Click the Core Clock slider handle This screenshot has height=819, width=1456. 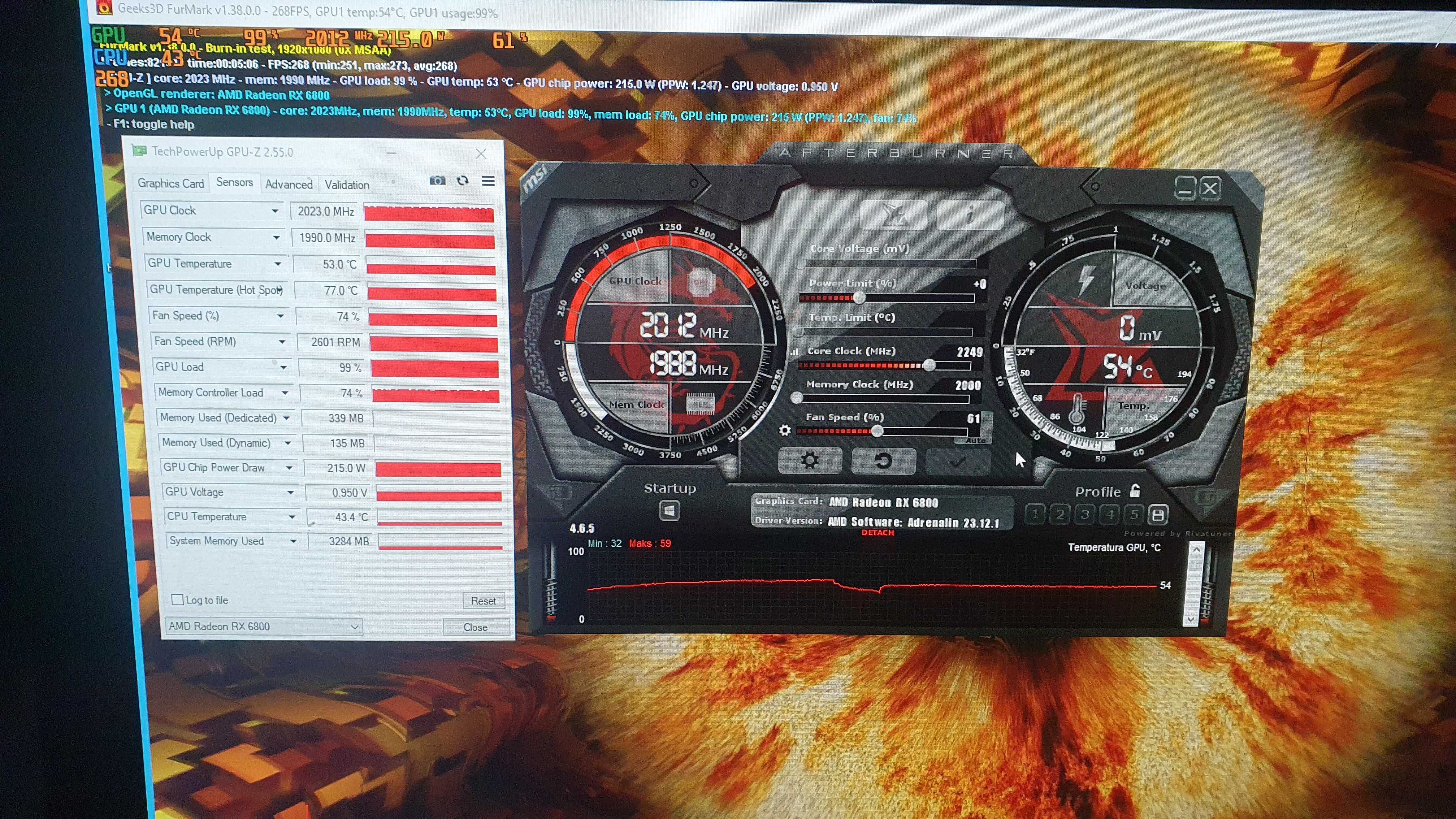click(x=929, y=365)
